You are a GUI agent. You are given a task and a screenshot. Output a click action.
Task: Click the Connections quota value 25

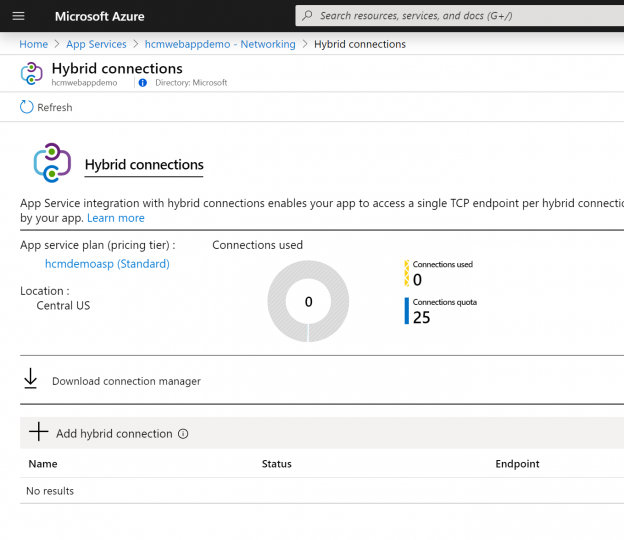[x=421, y=318]
